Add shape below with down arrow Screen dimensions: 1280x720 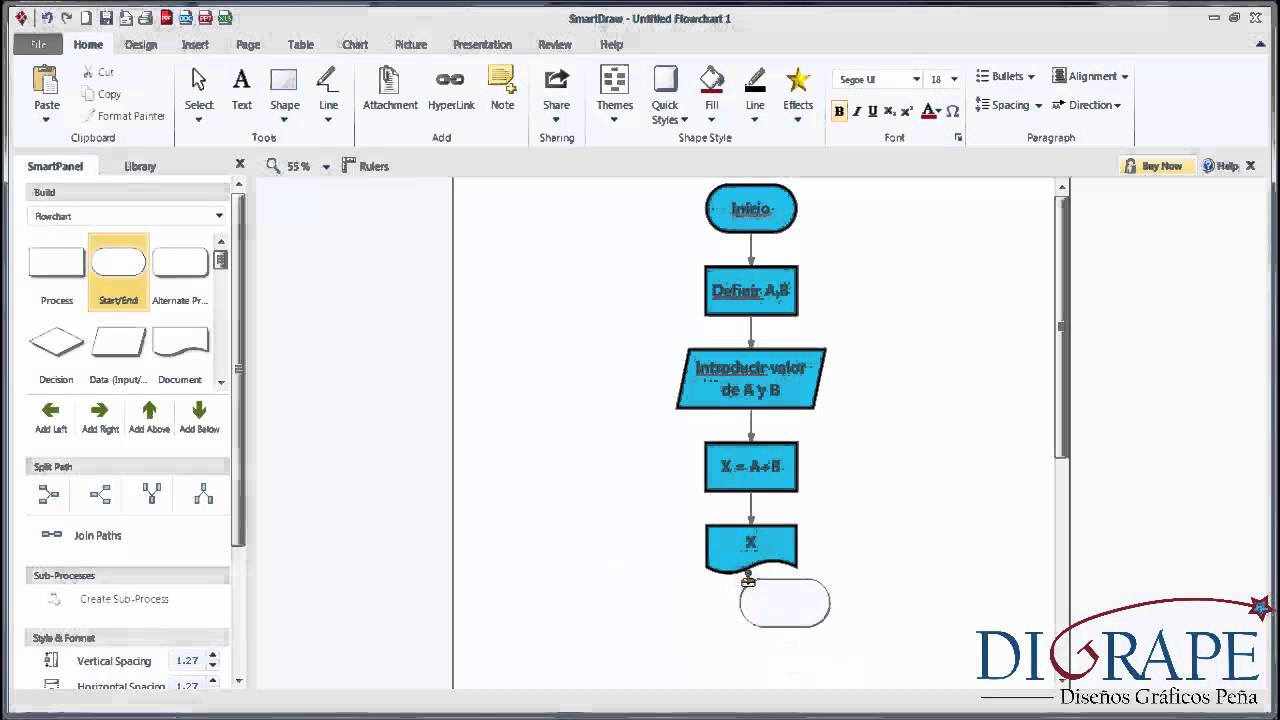click(199, 417)
